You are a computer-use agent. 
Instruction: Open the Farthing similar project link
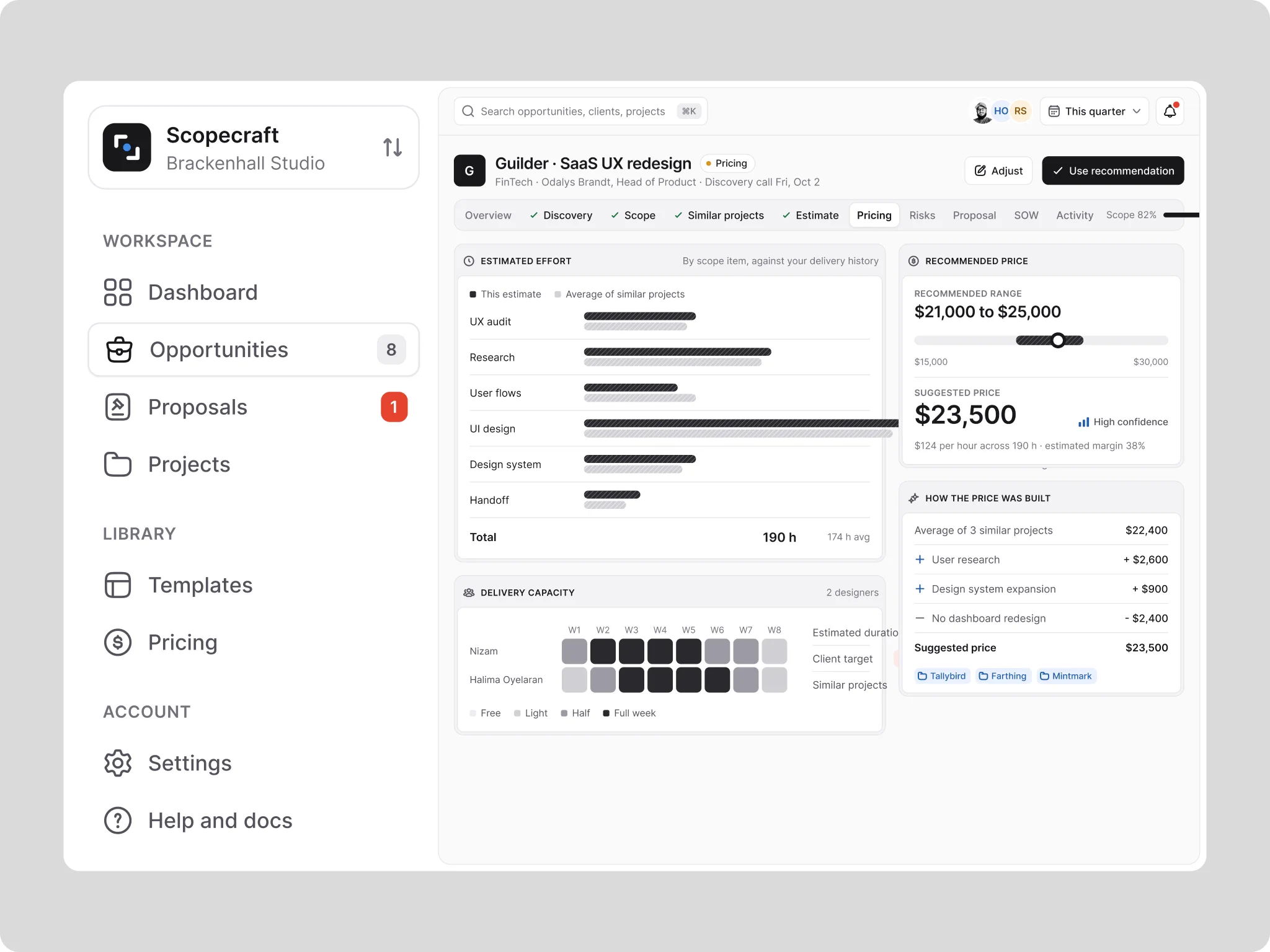pos(1003,676)
